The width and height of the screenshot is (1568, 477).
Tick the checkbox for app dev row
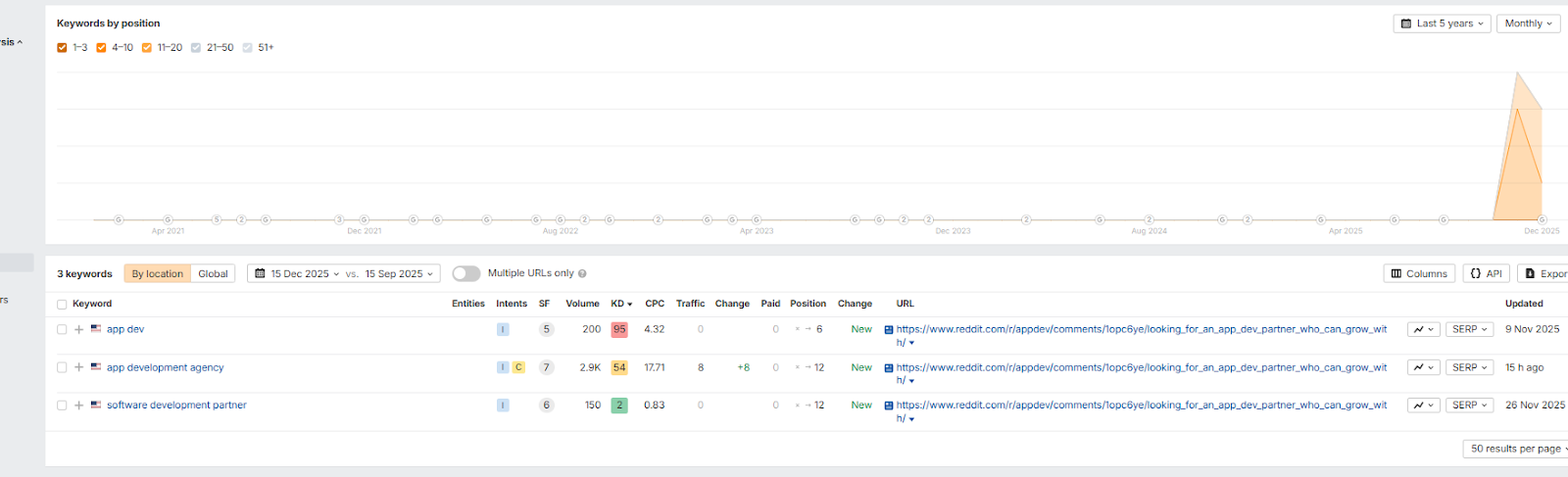tap(62, 330)
